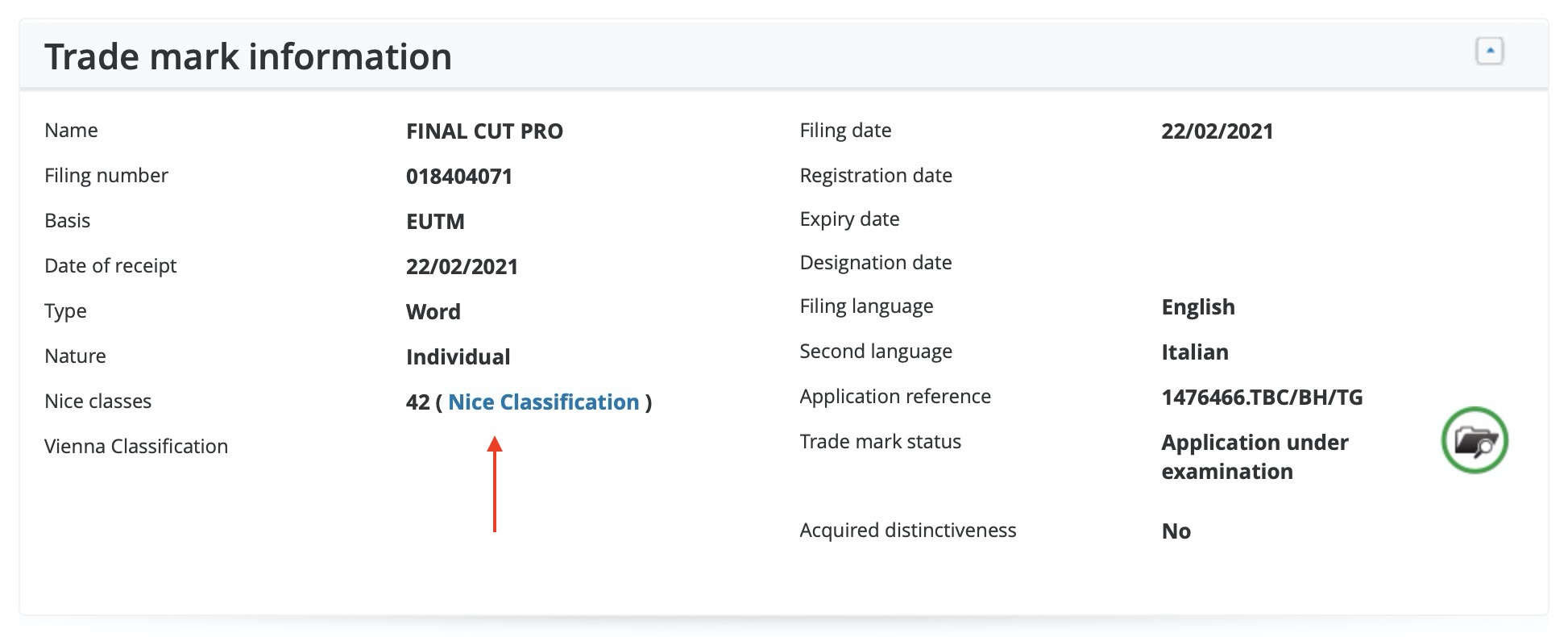The width and height of the screenshot is (1568, 637).
Task: Click the Nice class number 42
Action: pos(417,402)
